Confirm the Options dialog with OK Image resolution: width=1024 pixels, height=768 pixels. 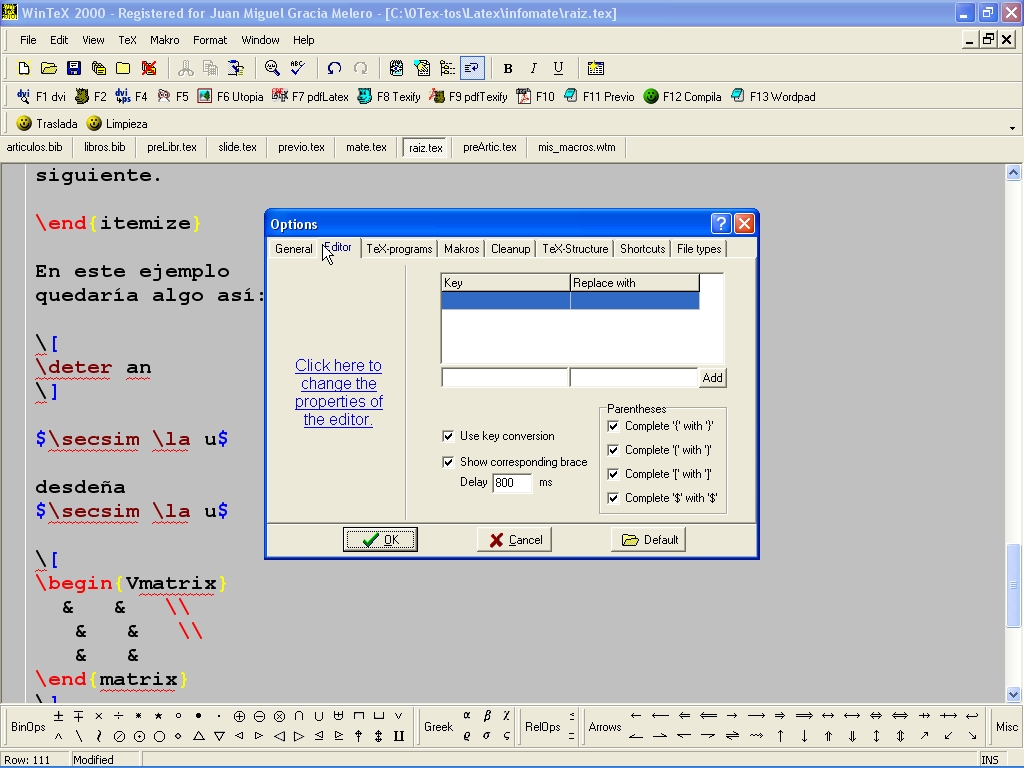click(380, 539)
